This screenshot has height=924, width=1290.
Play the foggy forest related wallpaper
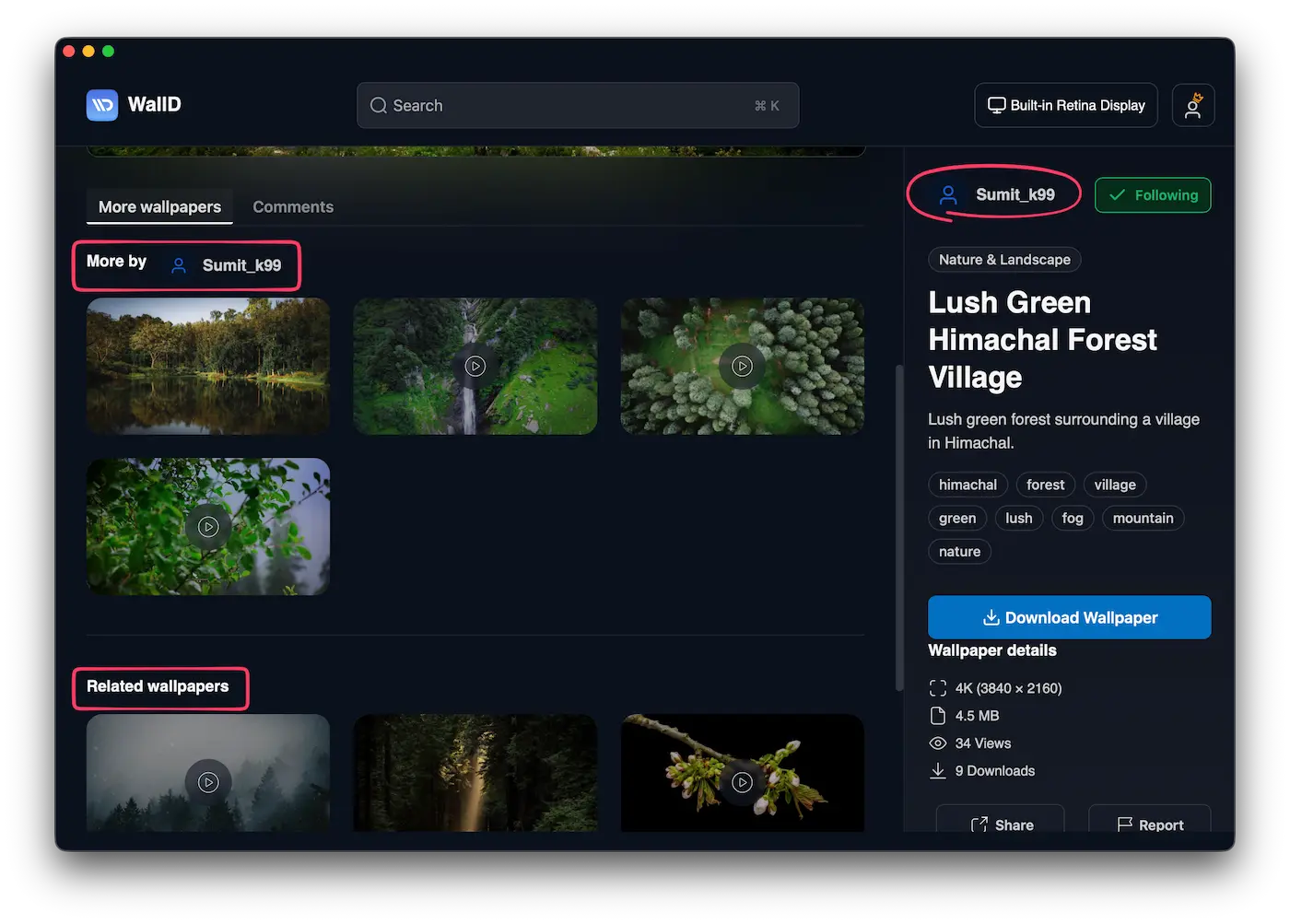click(208, 782)
